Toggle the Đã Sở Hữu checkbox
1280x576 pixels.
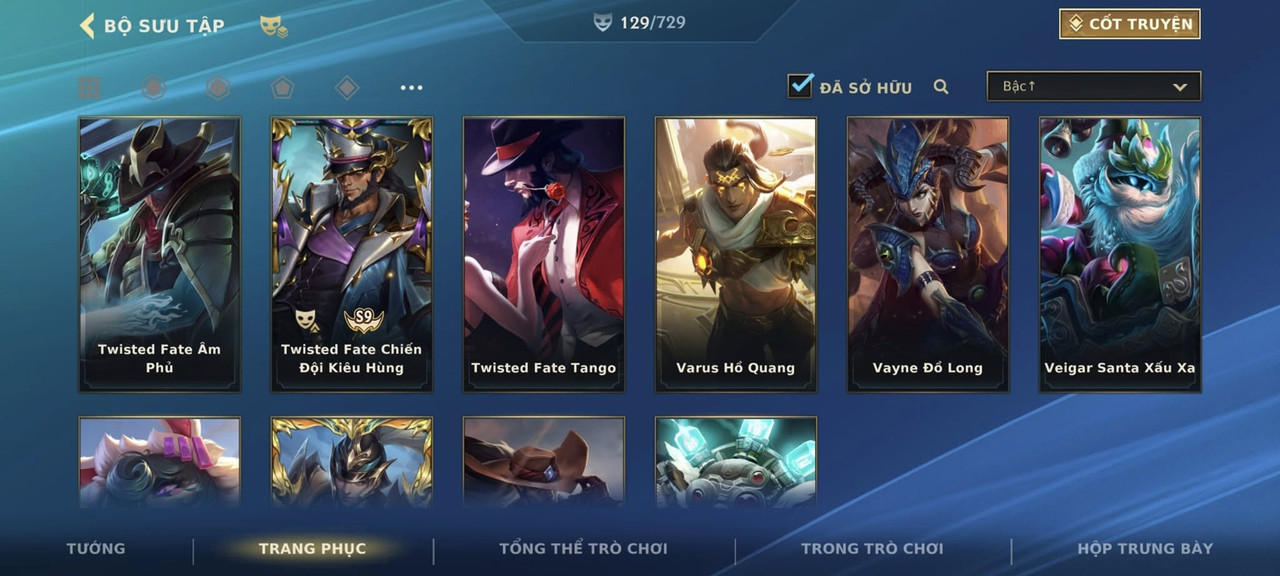(x=801, y=85)
